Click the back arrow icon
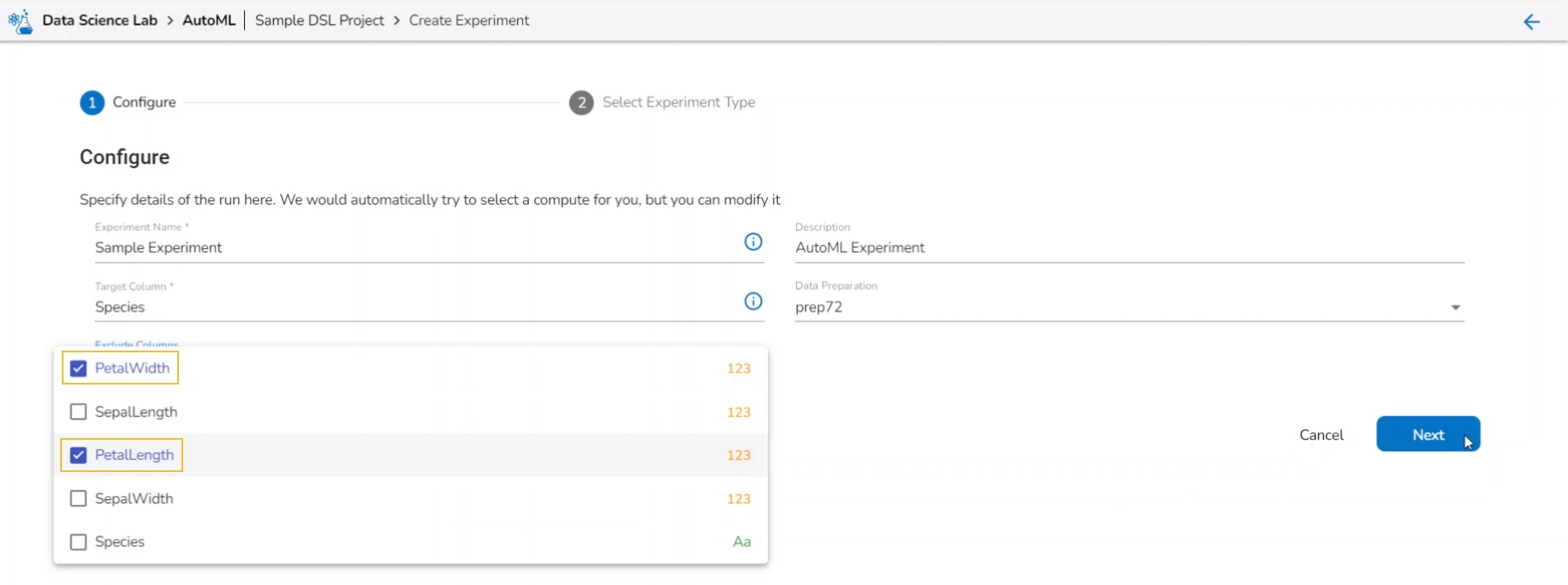Image resolution: width=1568 pixels, height=585 pixels. [x=1531, y=22]
